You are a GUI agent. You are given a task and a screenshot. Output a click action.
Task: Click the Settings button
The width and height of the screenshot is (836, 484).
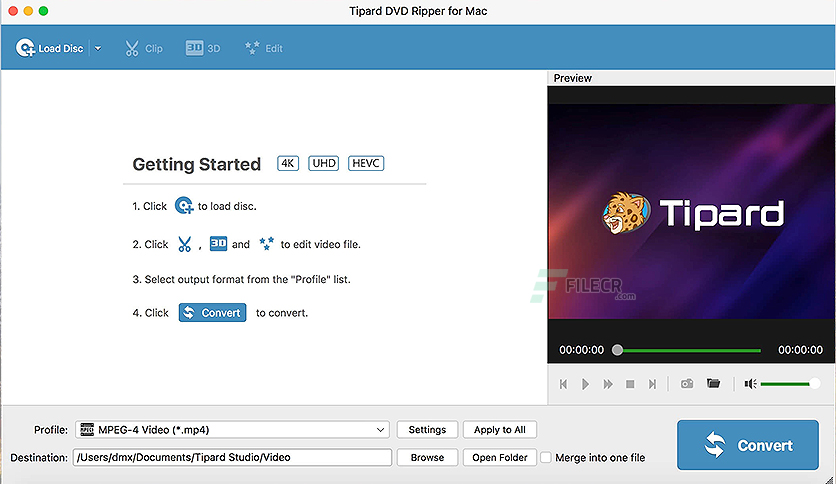click(x=427, y=430)
